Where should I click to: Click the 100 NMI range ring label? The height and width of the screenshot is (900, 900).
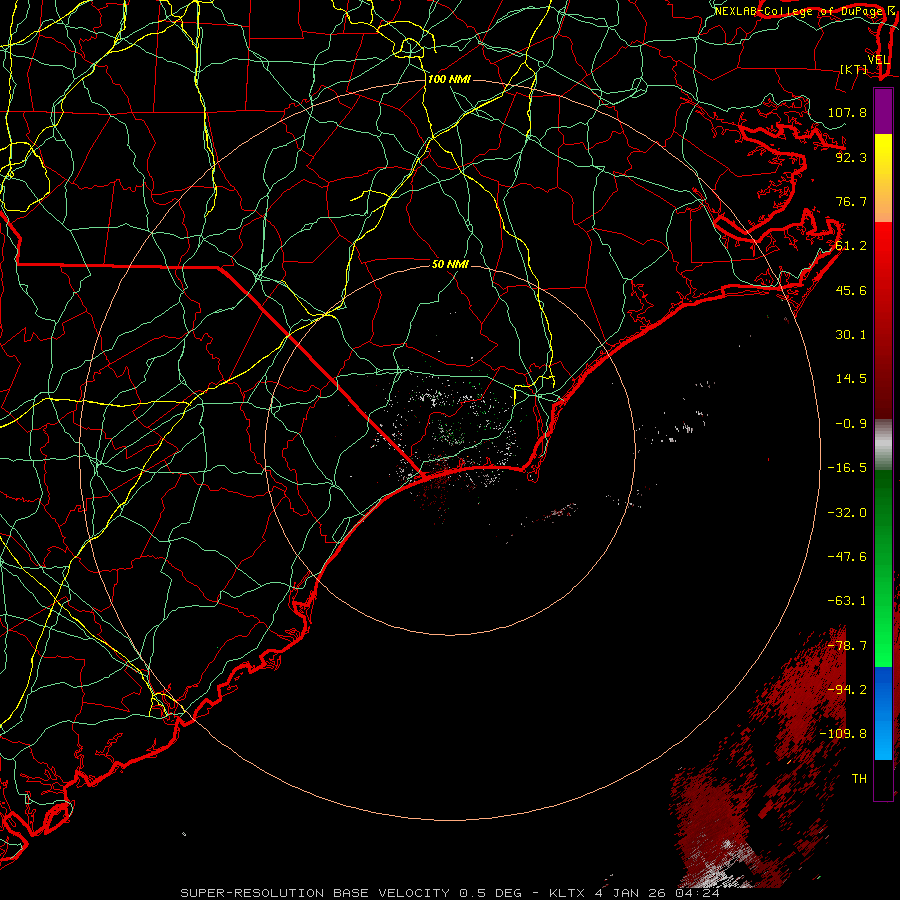point(449,79)
